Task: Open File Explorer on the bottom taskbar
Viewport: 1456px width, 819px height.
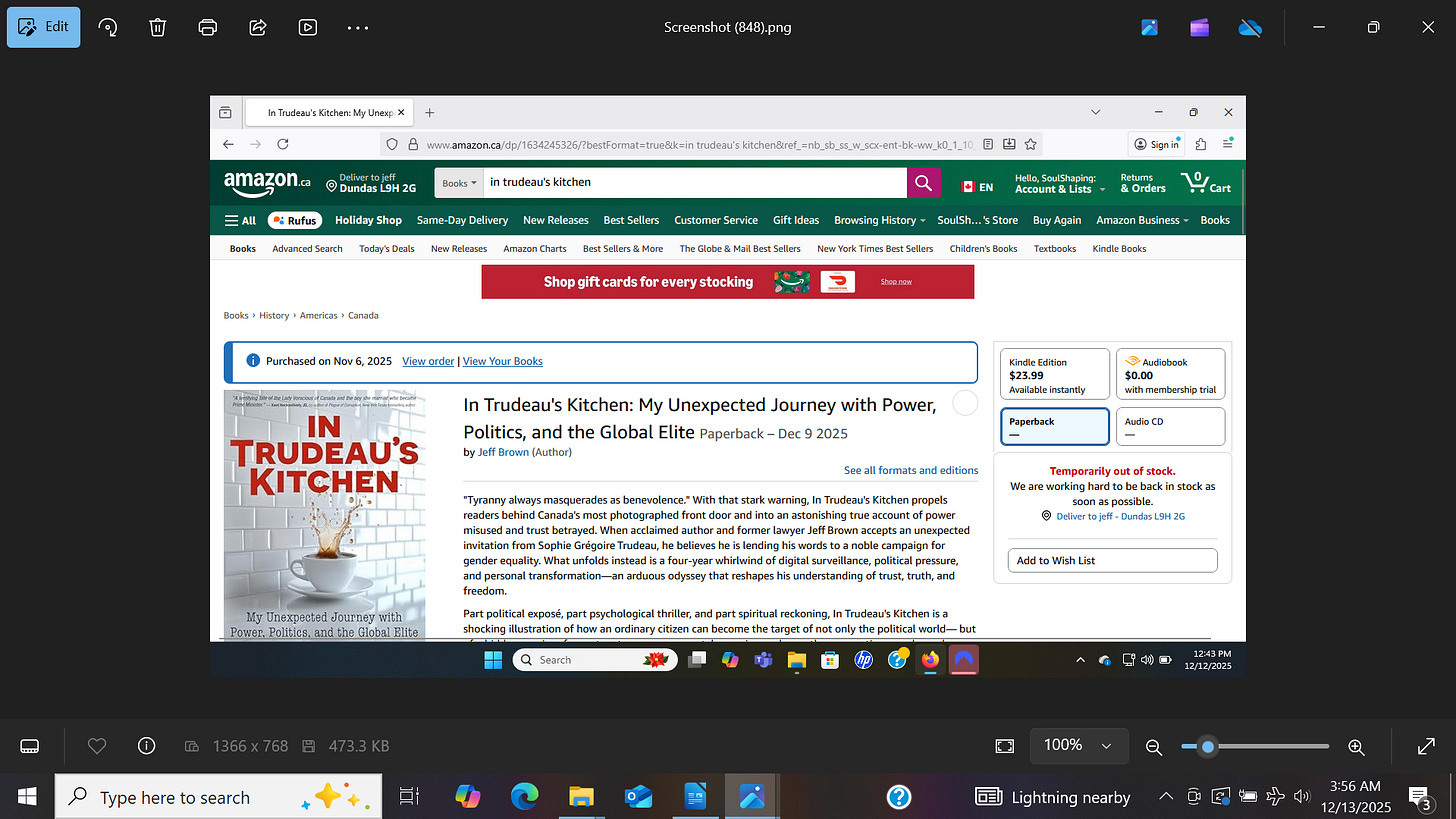Action: tap(581, 797)
